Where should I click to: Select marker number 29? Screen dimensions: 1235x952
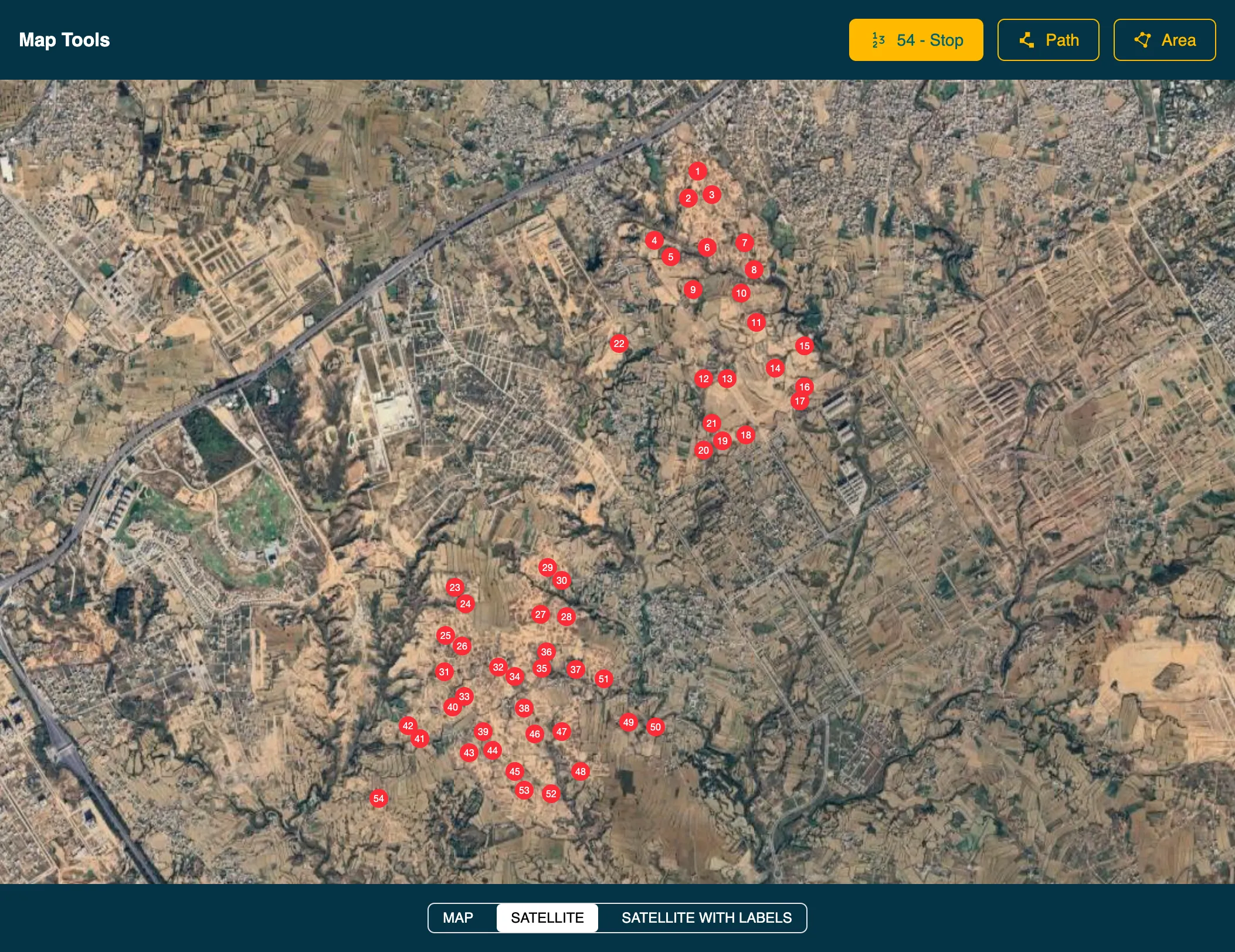(547, 567)
